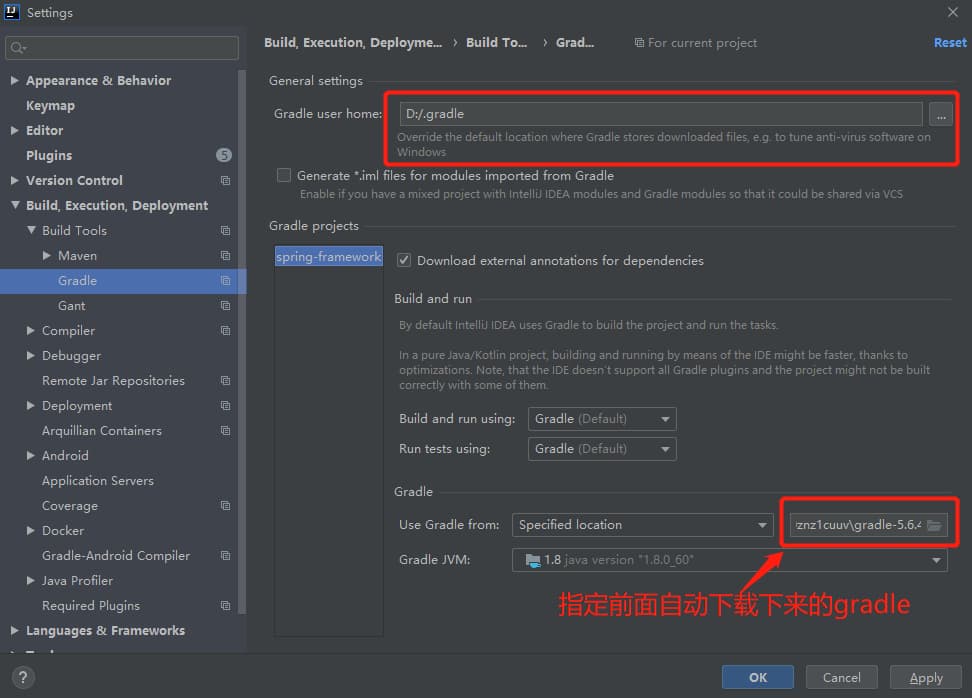Expand the Android node
972x698 pixels.
(x=30, y=456)
